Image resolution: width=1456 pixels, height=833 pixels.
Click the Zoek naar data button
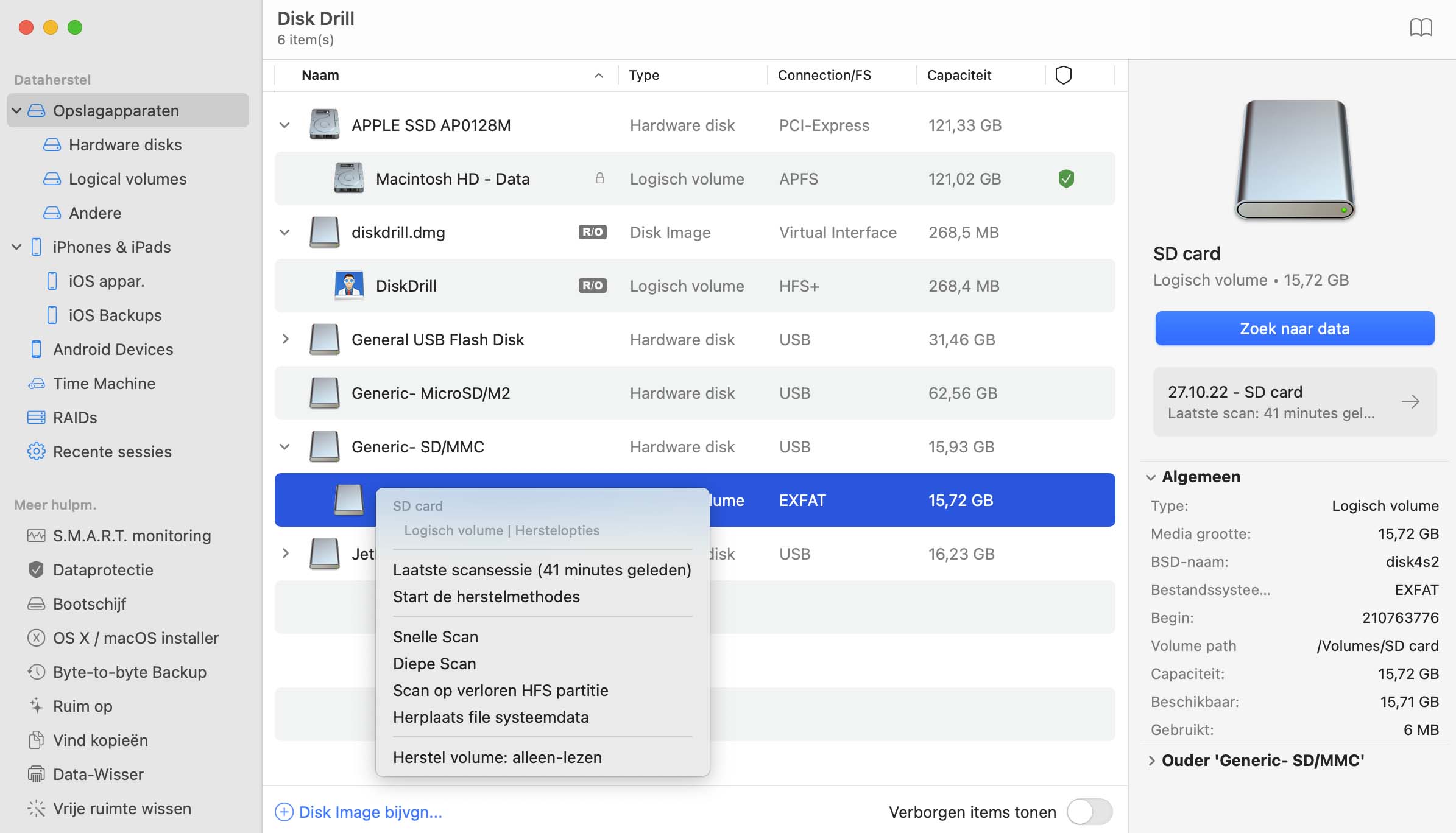(1295, 328)
